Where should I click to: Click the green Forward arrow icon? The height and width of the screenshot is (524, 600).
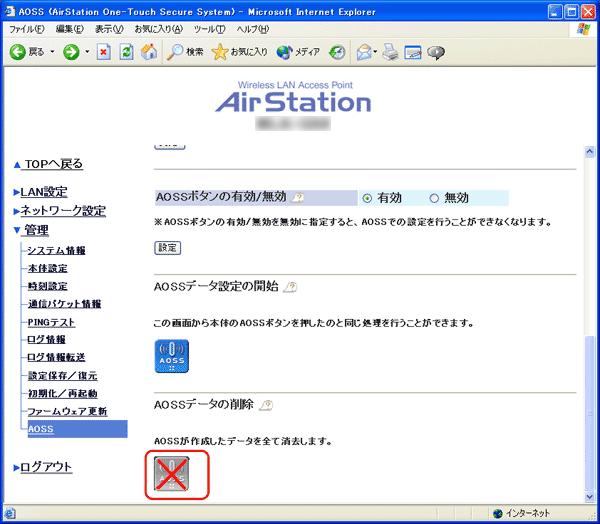pyautogui.click(x=71, y=52)
